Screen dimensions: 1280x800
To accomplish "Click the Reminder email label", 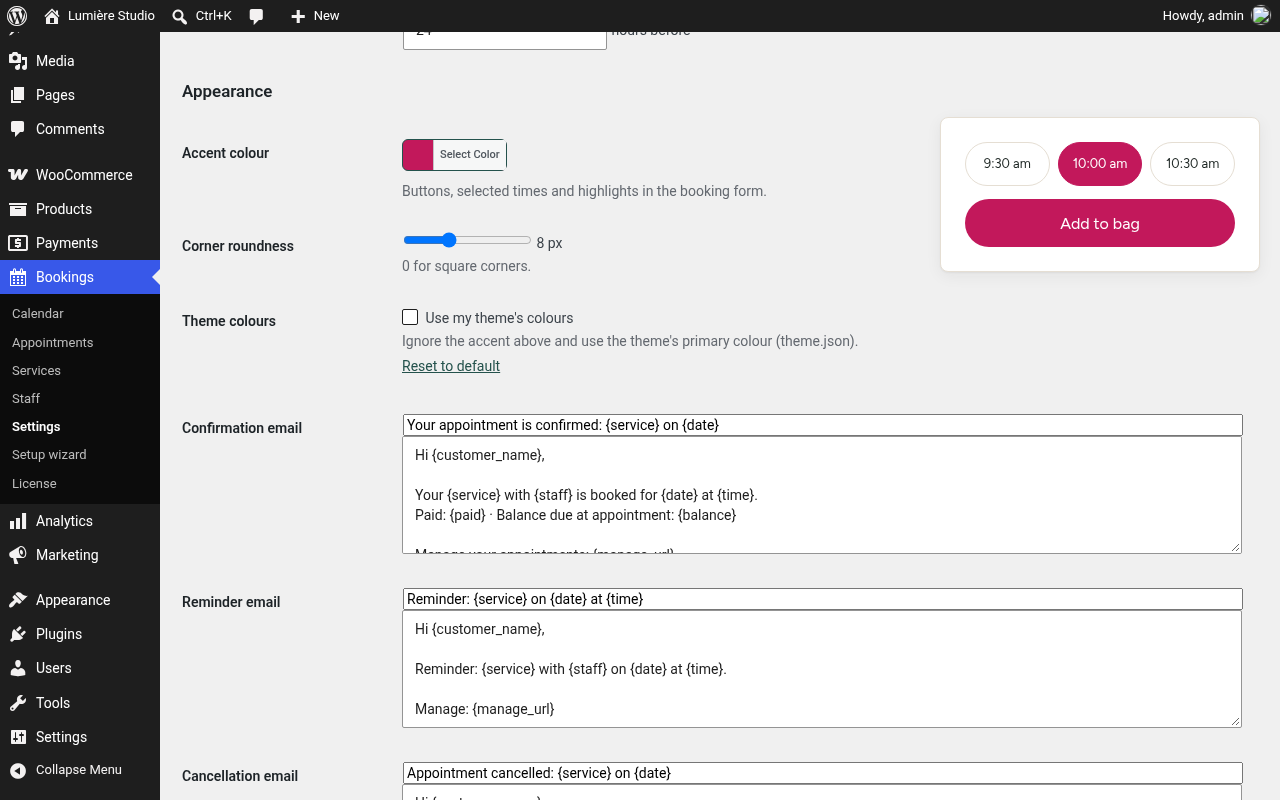I will (x=231, y=602).
